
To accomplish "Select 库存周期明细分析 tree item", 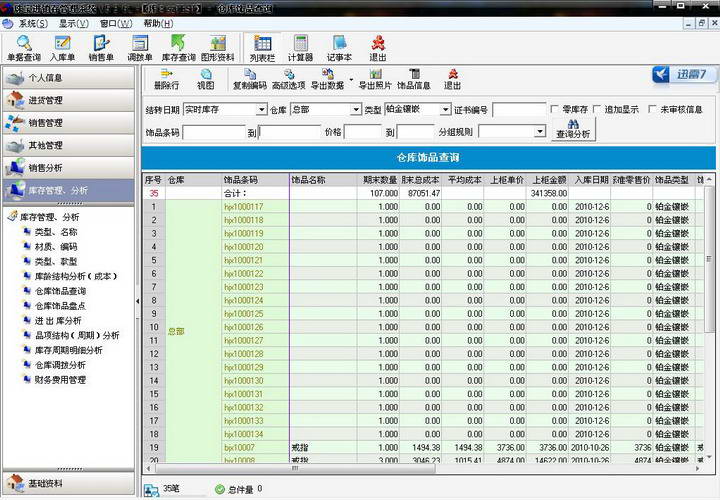I will [69, 350].
